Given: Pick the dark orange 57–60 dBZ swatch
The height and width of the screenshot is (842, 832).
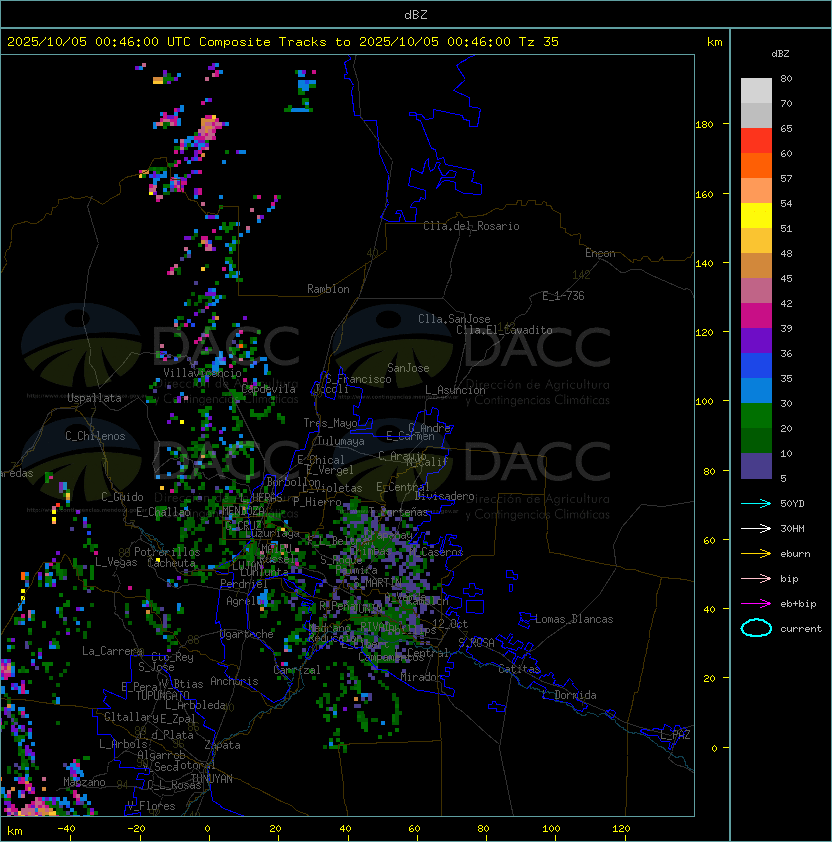Looking at the screenshot, I should [x=756, y=165].
